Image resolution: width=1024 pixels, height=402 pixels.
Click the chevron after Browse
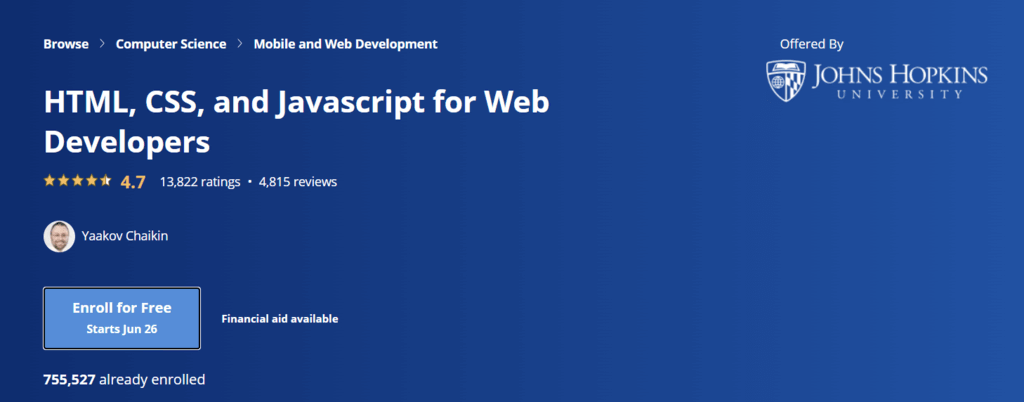point(102,44)
